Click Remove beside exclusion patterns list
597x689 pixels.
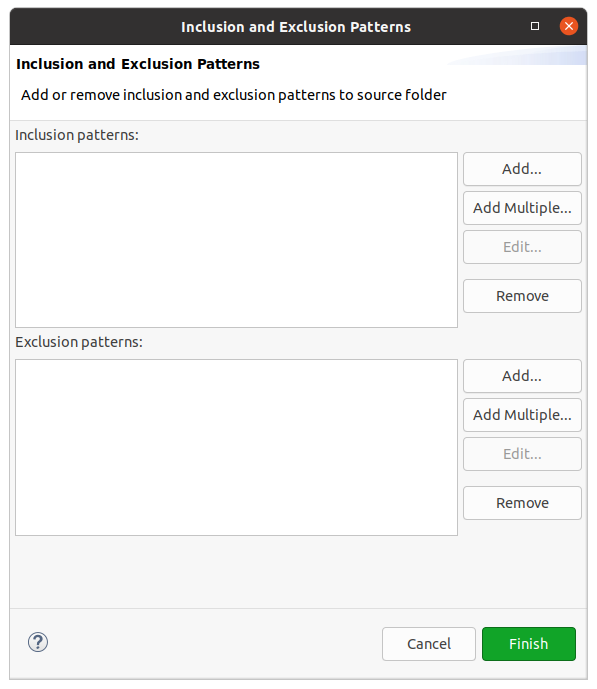(522, 503)
